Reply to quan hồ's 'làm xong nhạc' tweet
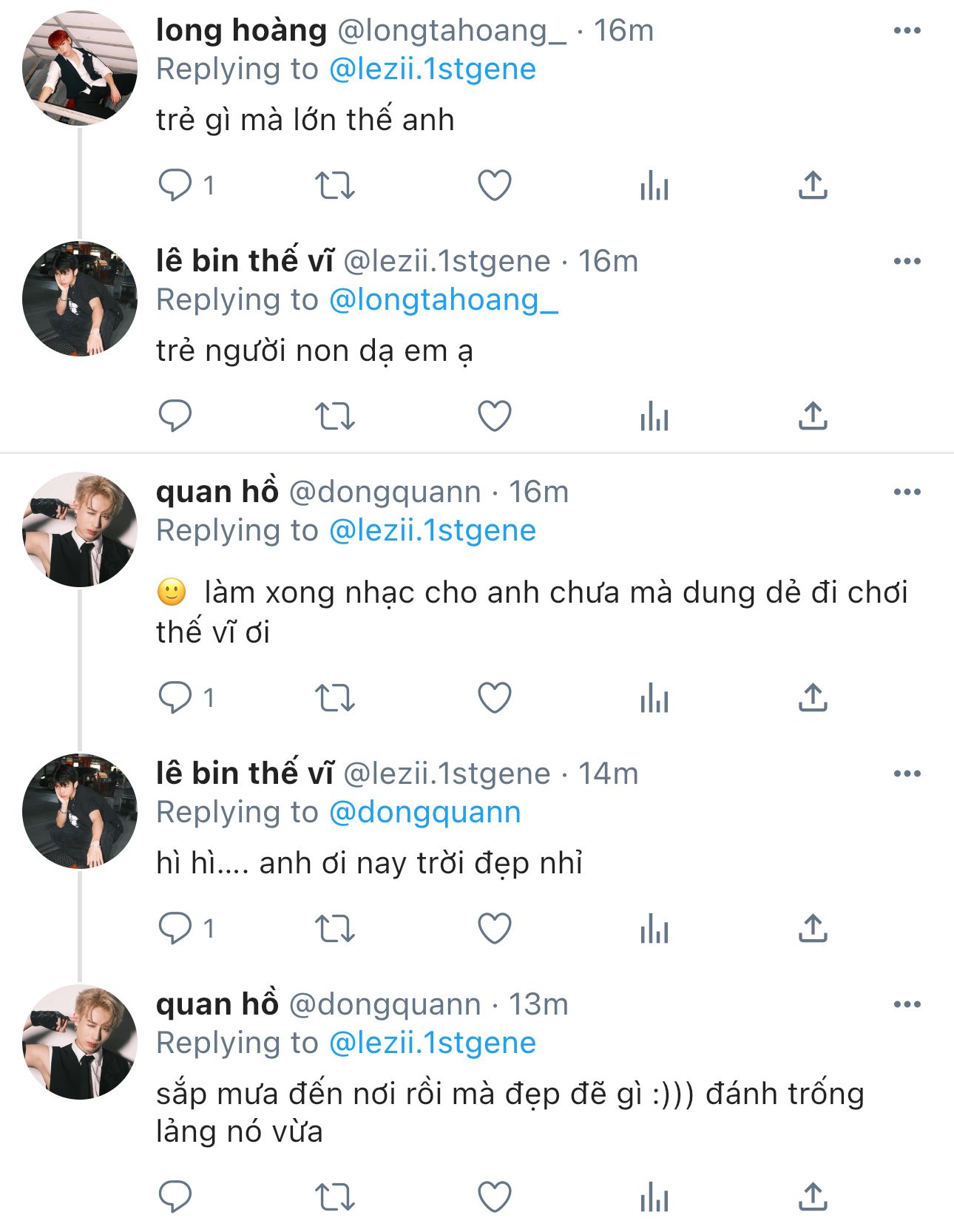 pyautogui.click(x=175, y=697)
